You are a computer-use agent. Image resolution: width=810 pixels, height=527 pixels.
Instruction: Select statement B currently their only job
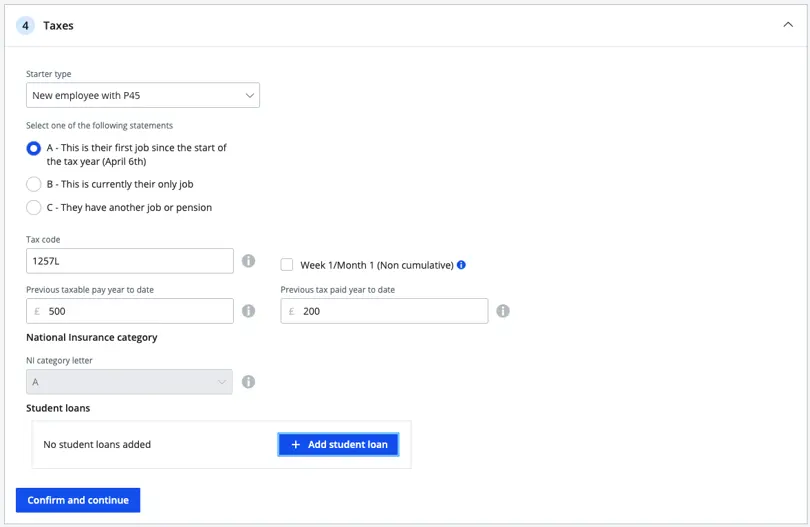point(34,184)
